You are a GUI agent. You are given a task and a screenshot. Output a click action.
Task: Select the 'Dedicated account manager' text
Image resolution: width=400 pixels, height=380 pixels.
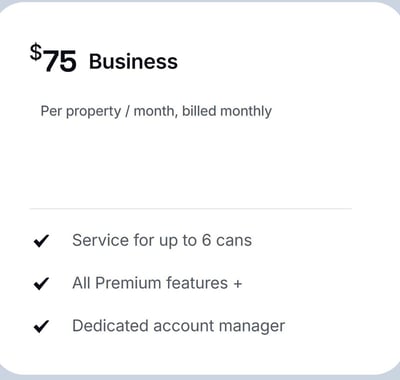point(179,326)
